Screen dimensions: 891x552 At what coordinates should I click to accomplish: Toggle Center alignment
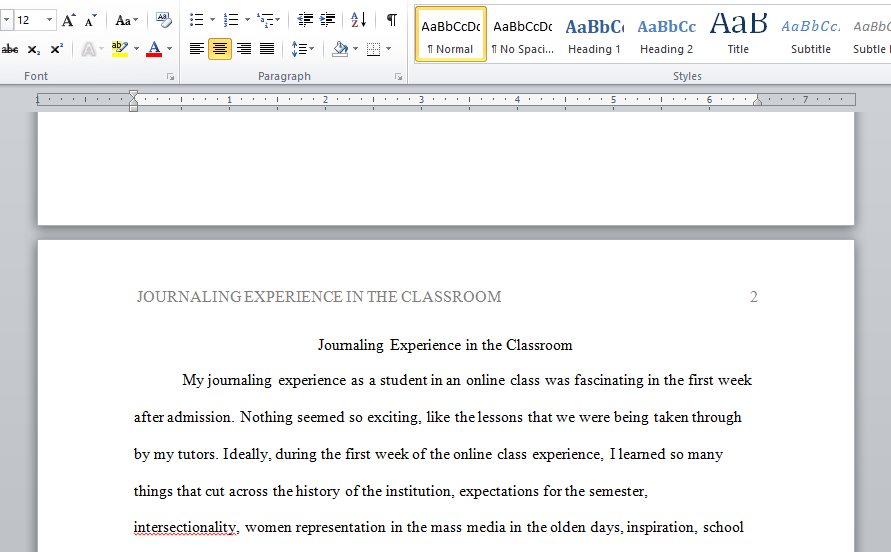(220, 49)
